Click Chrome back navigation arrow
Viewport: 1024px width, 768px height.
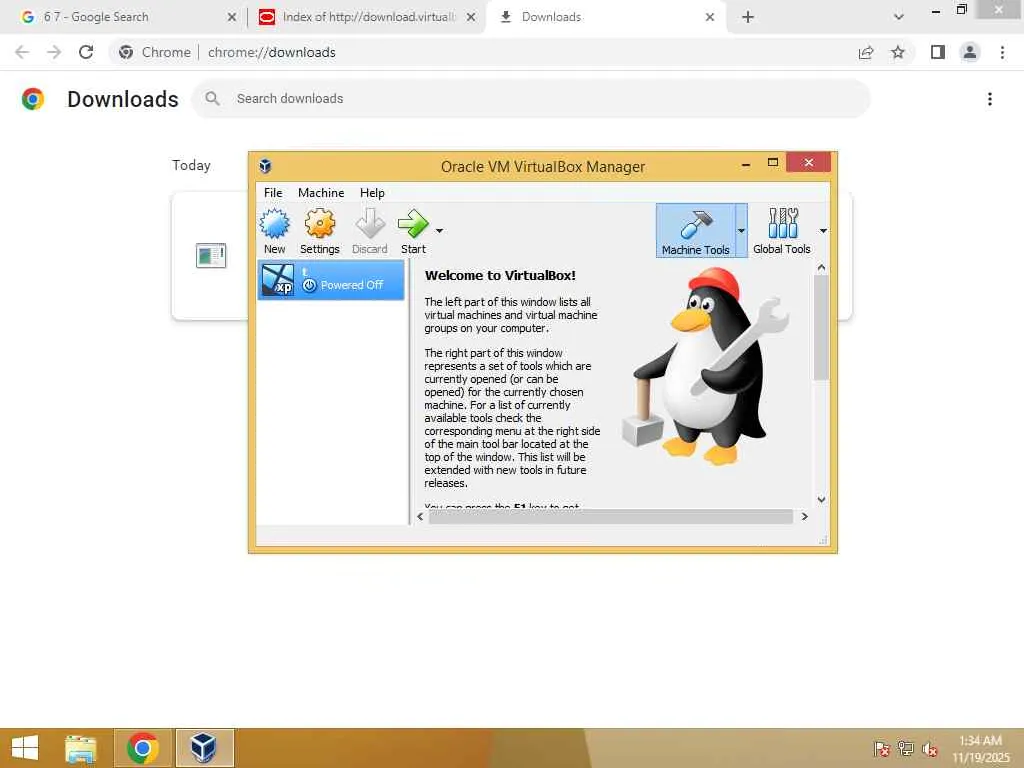coord(22,52)
